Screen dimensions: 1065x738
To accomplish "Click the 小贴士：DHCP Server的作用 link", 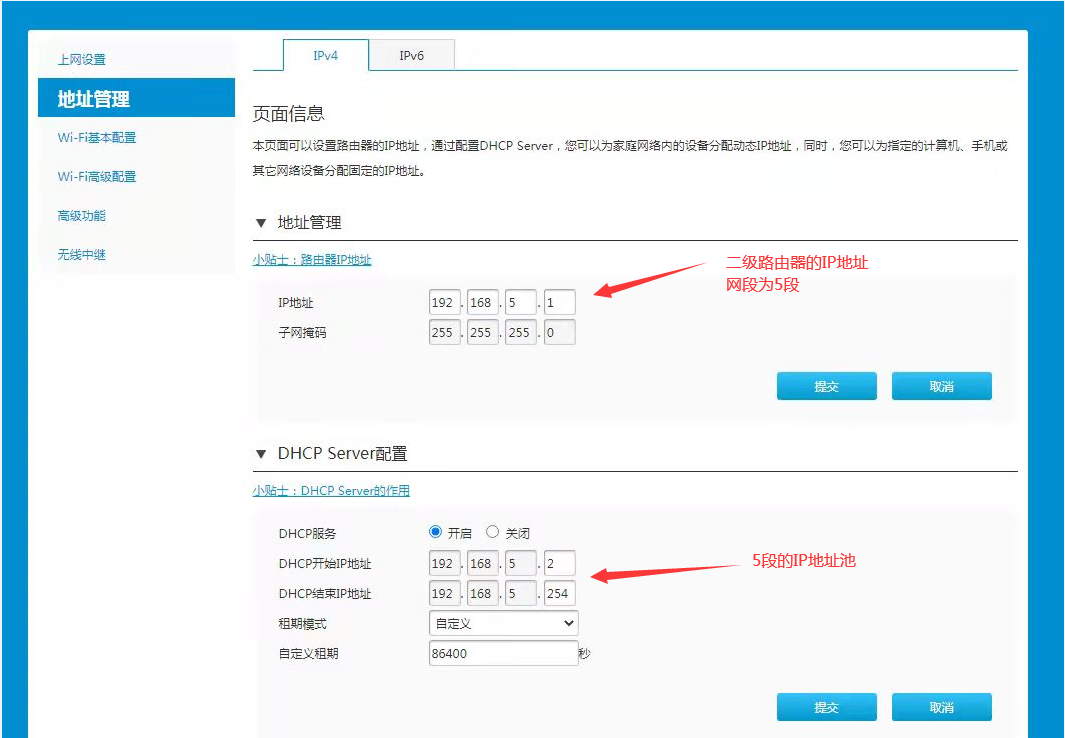I will [331, 491].
